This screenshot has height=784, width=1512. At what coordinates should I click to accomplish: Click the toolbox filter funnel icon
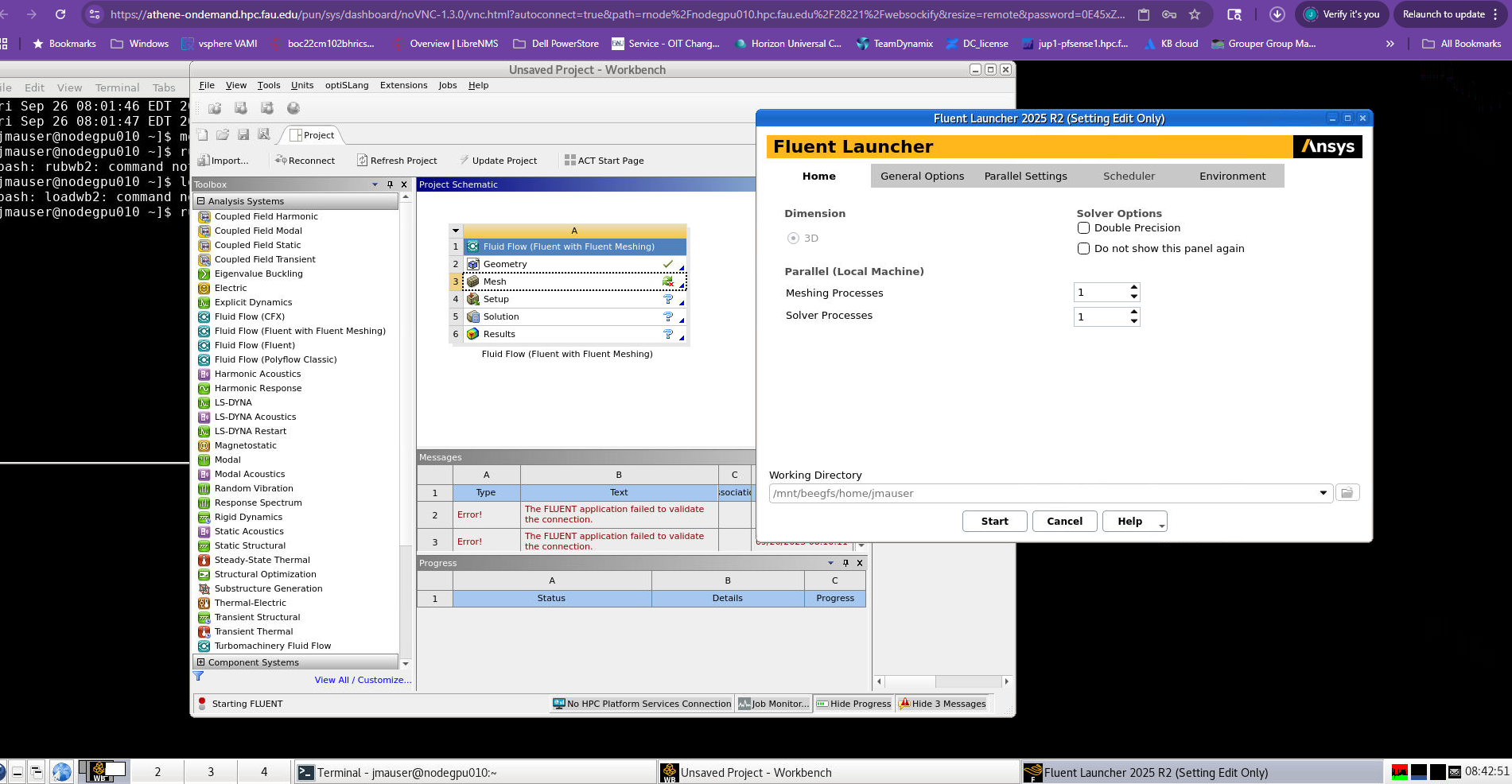point(199,677)
